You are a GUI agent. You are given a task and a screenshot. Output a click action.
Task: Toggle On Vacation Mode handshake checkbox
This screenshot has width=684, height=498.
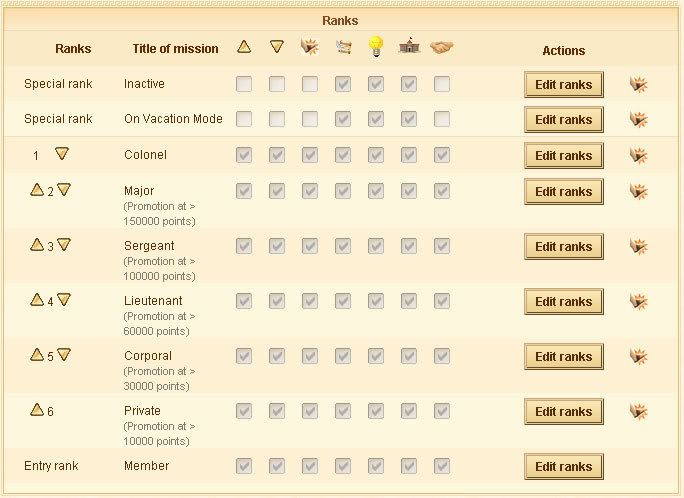[442, 119]
